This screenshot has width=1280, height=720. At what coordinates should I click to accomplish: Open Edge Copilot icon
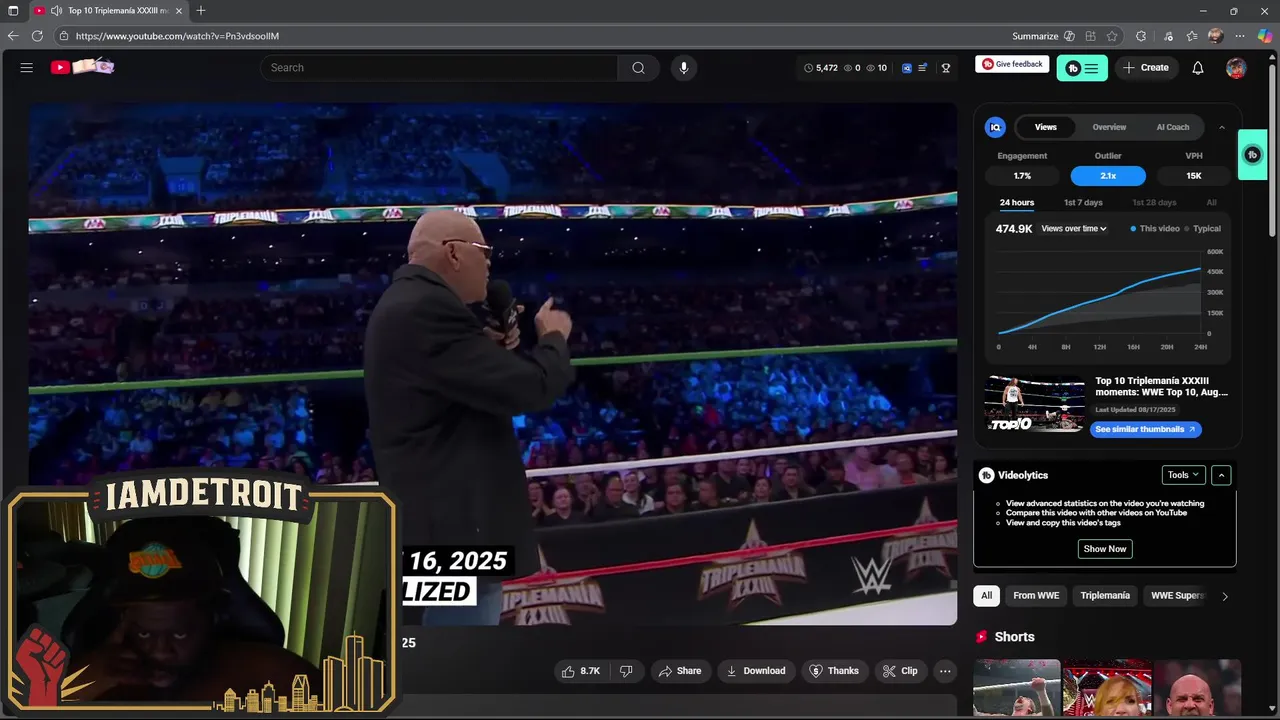[1265, 36]
